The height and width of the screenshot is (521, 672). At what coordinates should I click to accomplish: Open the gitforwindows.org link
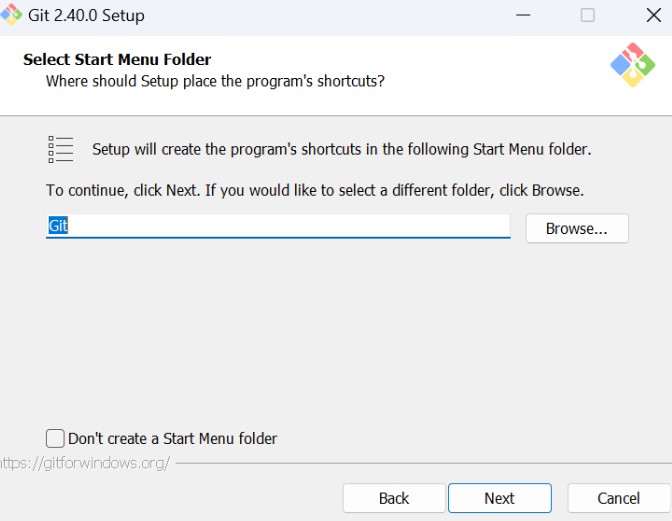point(85,463)
